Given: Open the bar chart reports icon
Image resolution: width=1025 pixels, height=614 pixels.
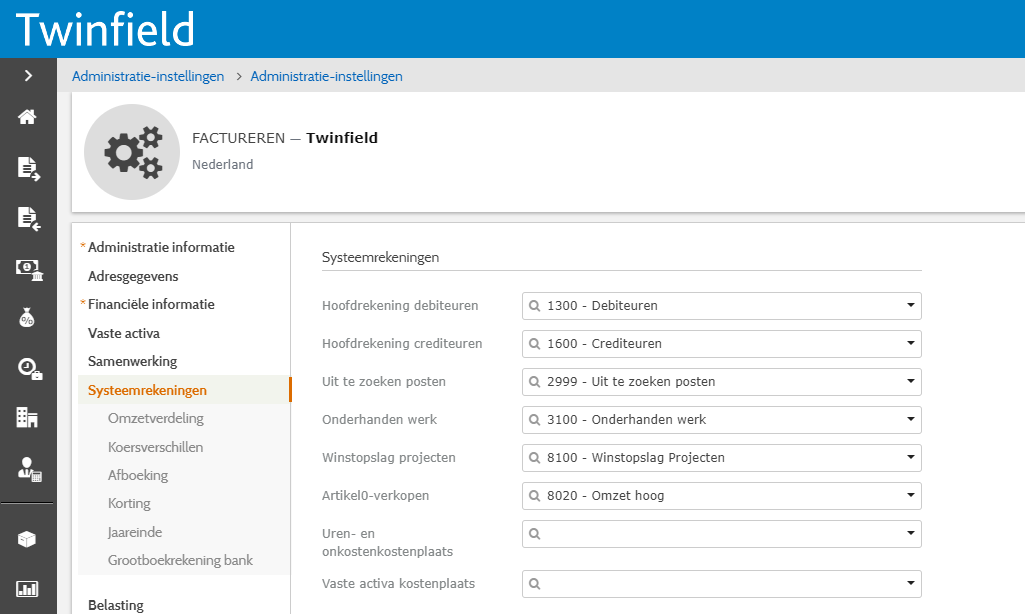Looking at the screenshot, I should (x=28, y=589).
